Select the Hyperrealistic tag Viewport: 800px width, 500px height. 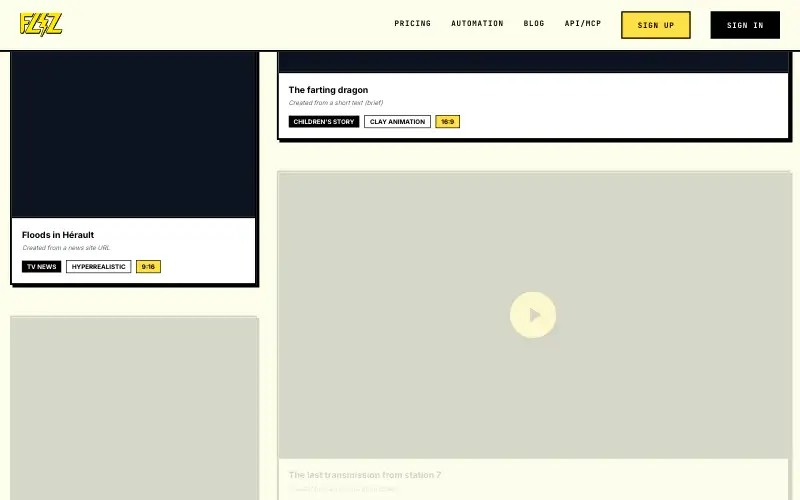pos(98,267)
